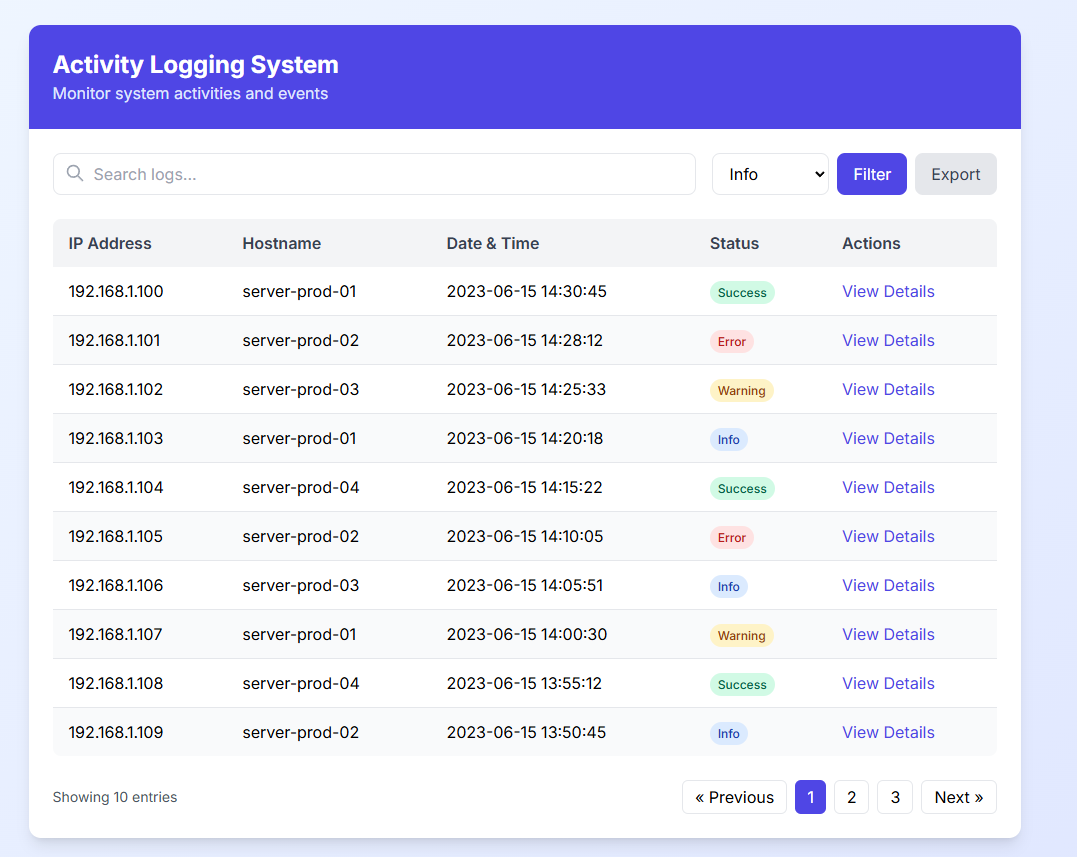Click the Success badge for 192.168.1.108
The image size is (1077, 857).
tap(742, 685)
